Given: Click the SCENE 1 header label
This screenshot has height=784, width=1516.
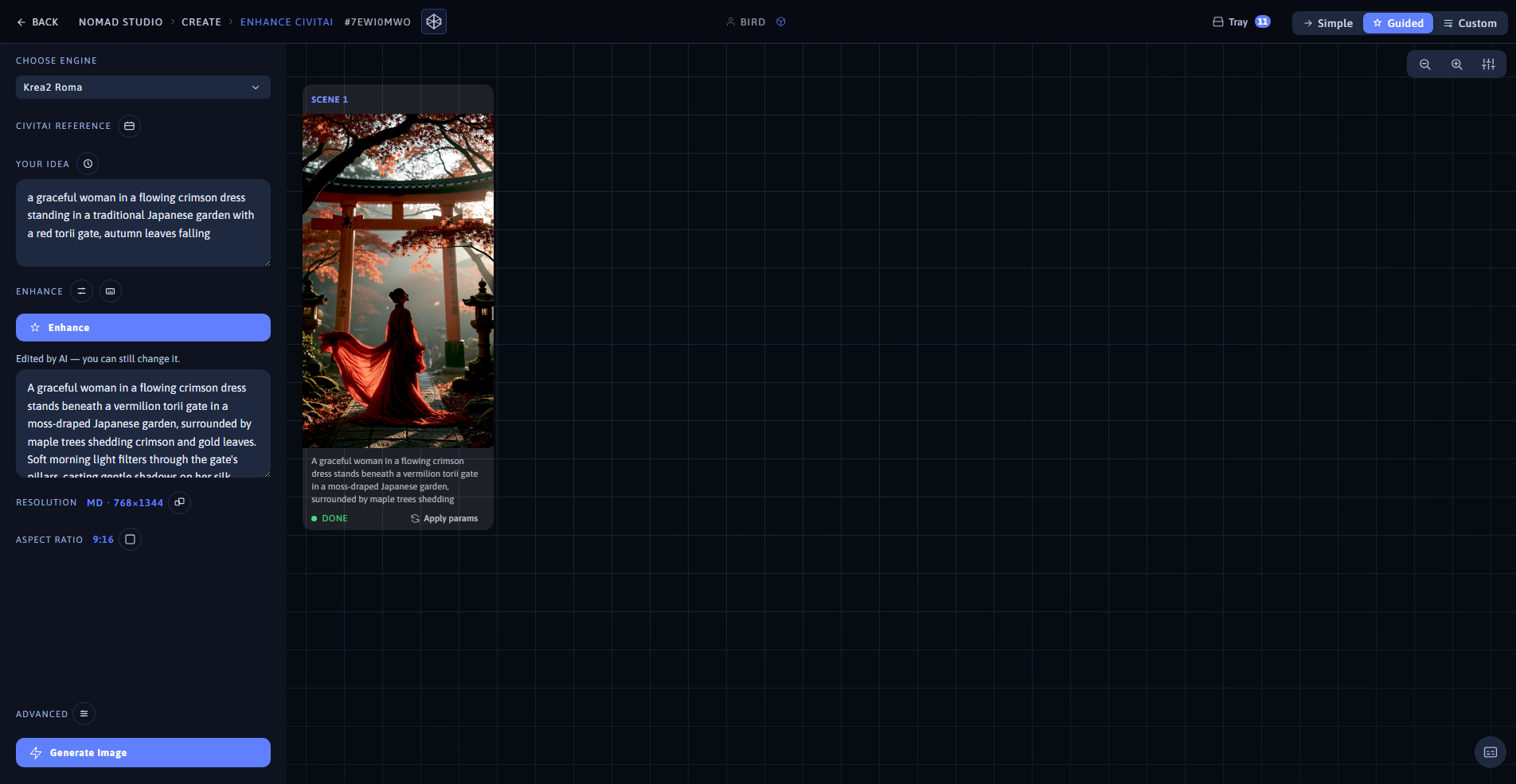Looking at the screenshot, I should [x=330, y=99].
